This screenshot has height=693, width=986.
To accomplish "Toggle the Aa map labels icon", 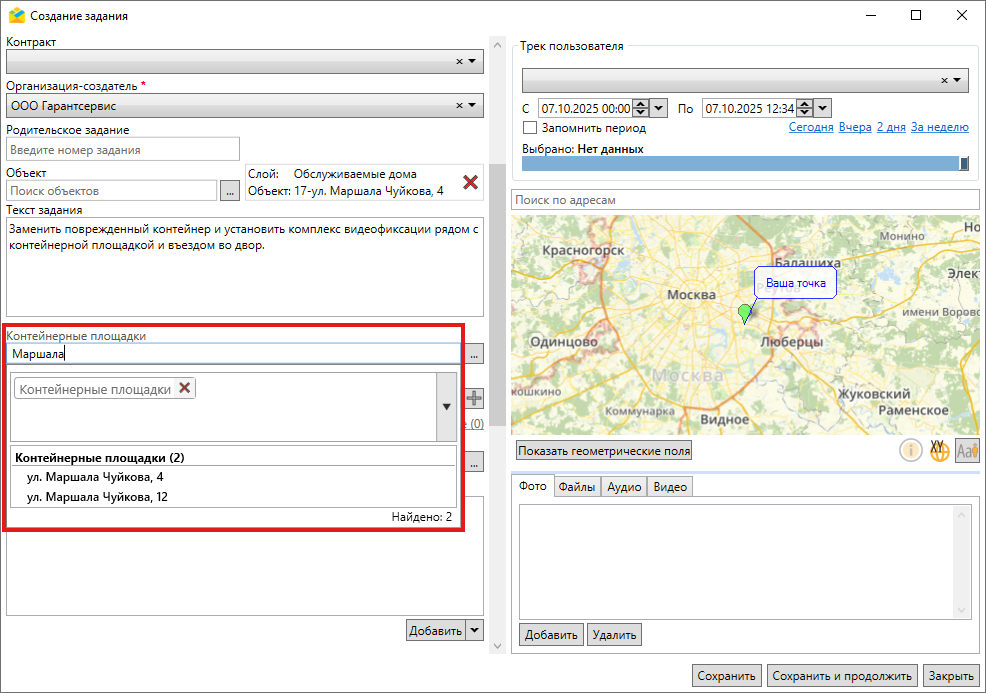I will coord(966,450).
